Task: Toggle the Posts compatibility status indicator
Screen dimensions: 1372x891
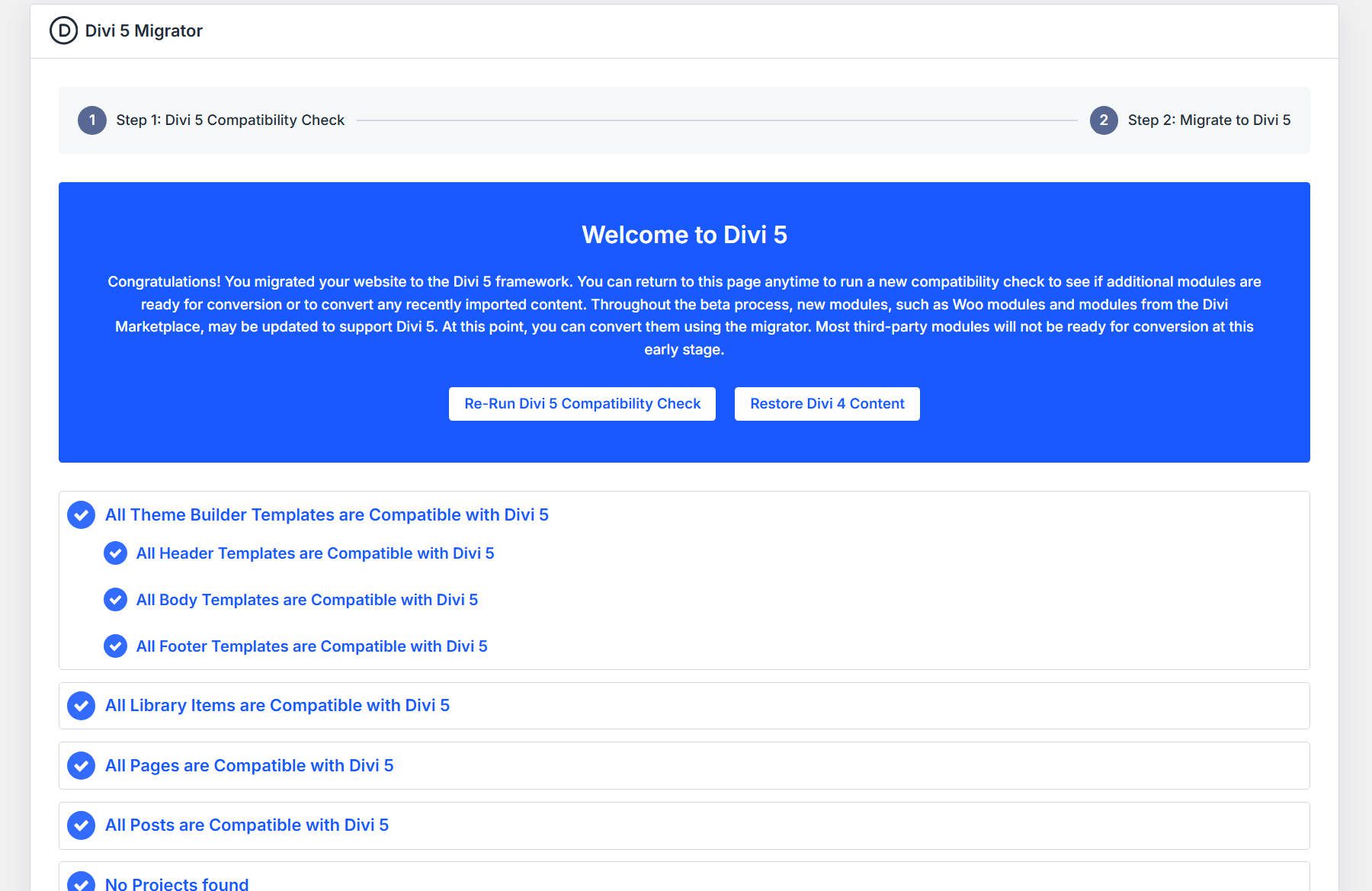Action: (81, 825)
